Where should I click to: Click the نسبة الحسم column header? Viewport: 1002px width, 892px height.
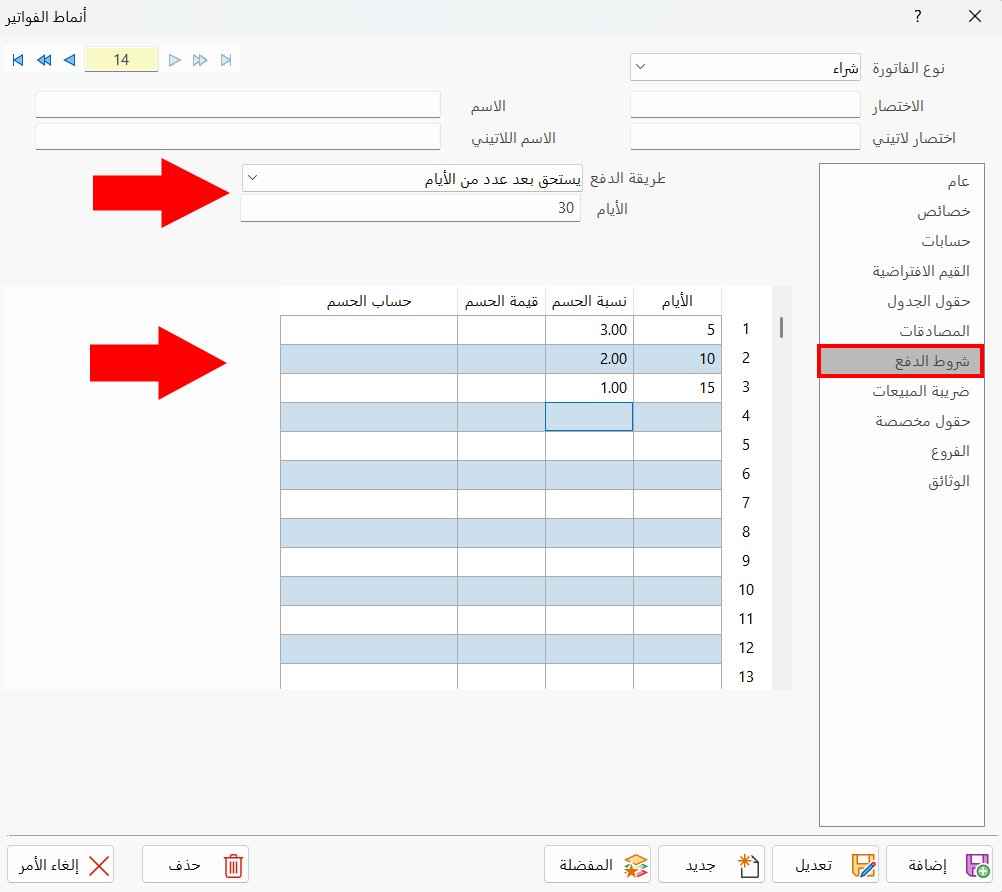click(x=589, y=301)
